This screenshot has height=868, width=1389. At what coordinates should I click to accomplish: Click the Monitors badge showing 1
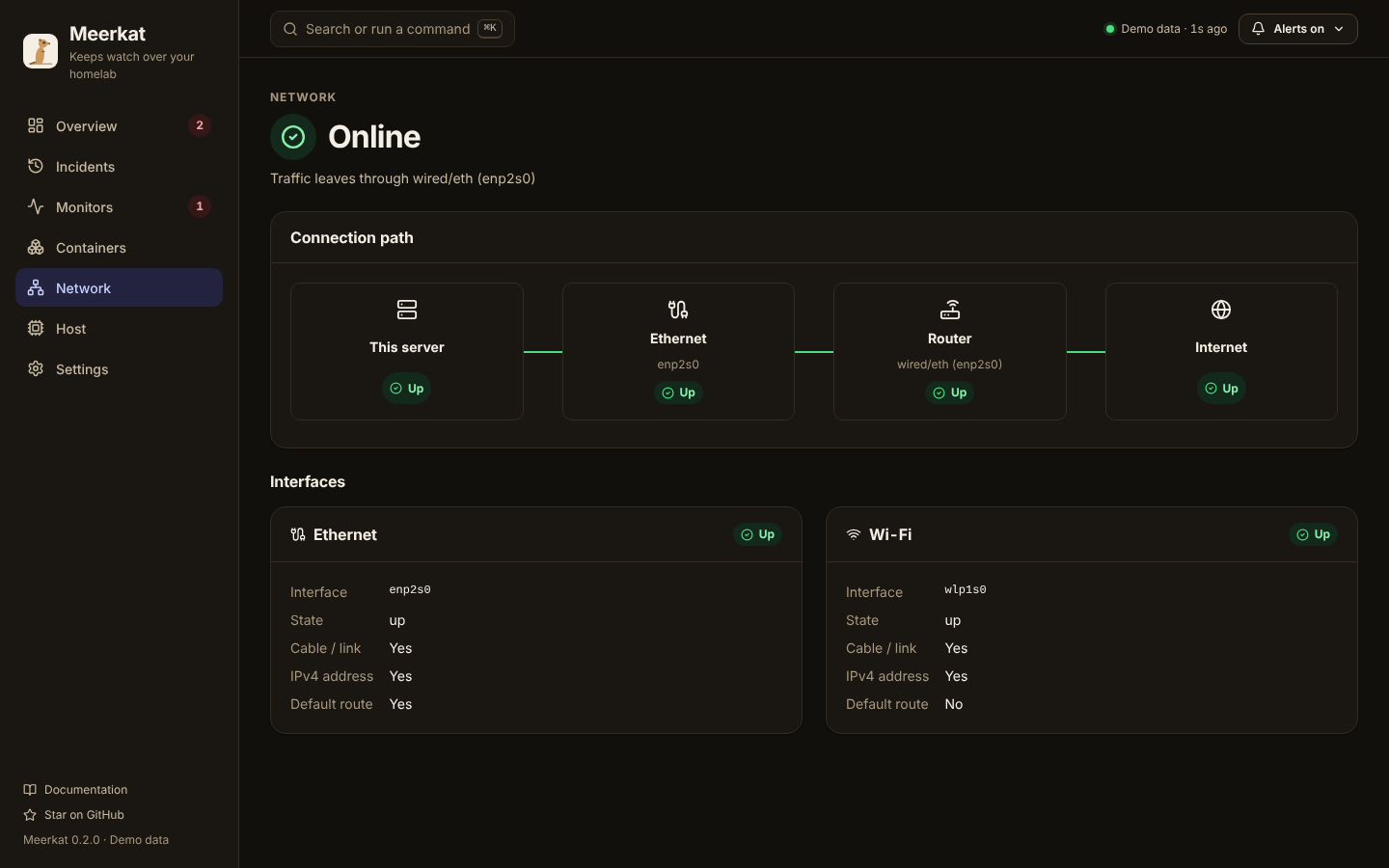point(200,206)
